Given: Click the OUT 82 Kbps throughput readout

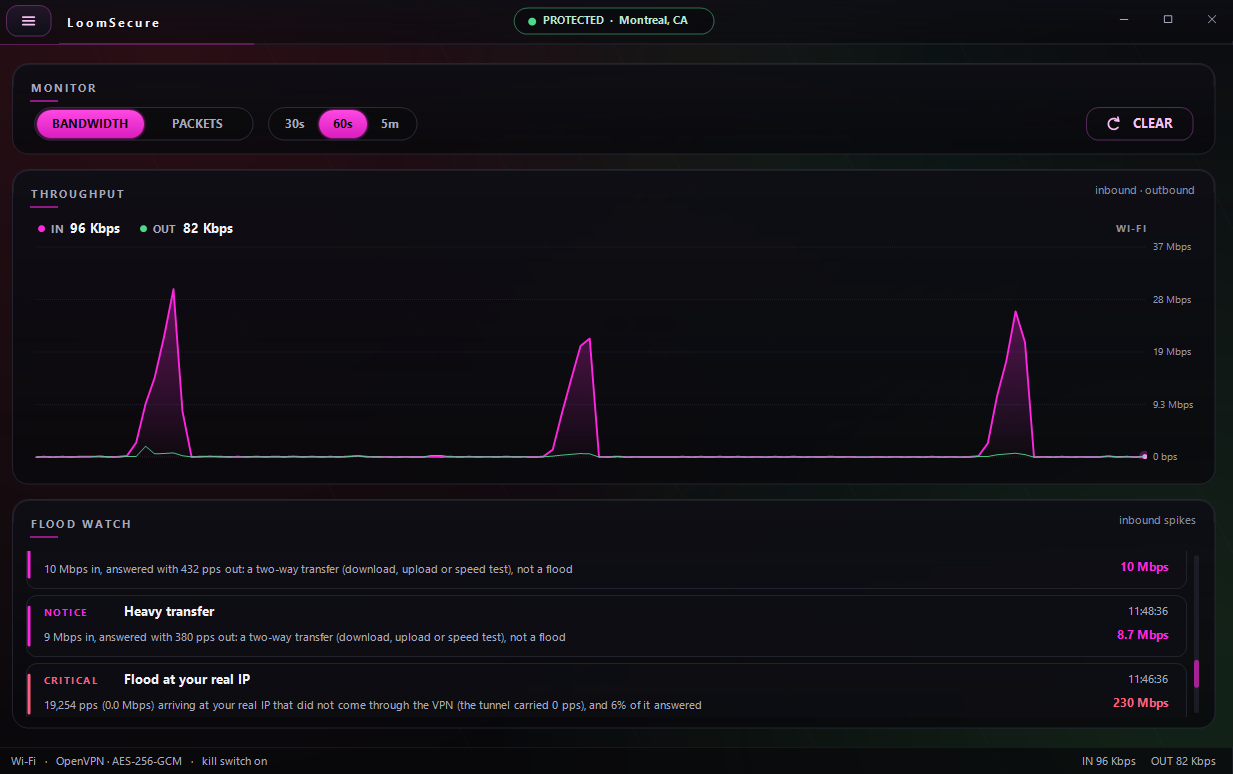Looking at the screenshot, I should [x=187, y=229].
